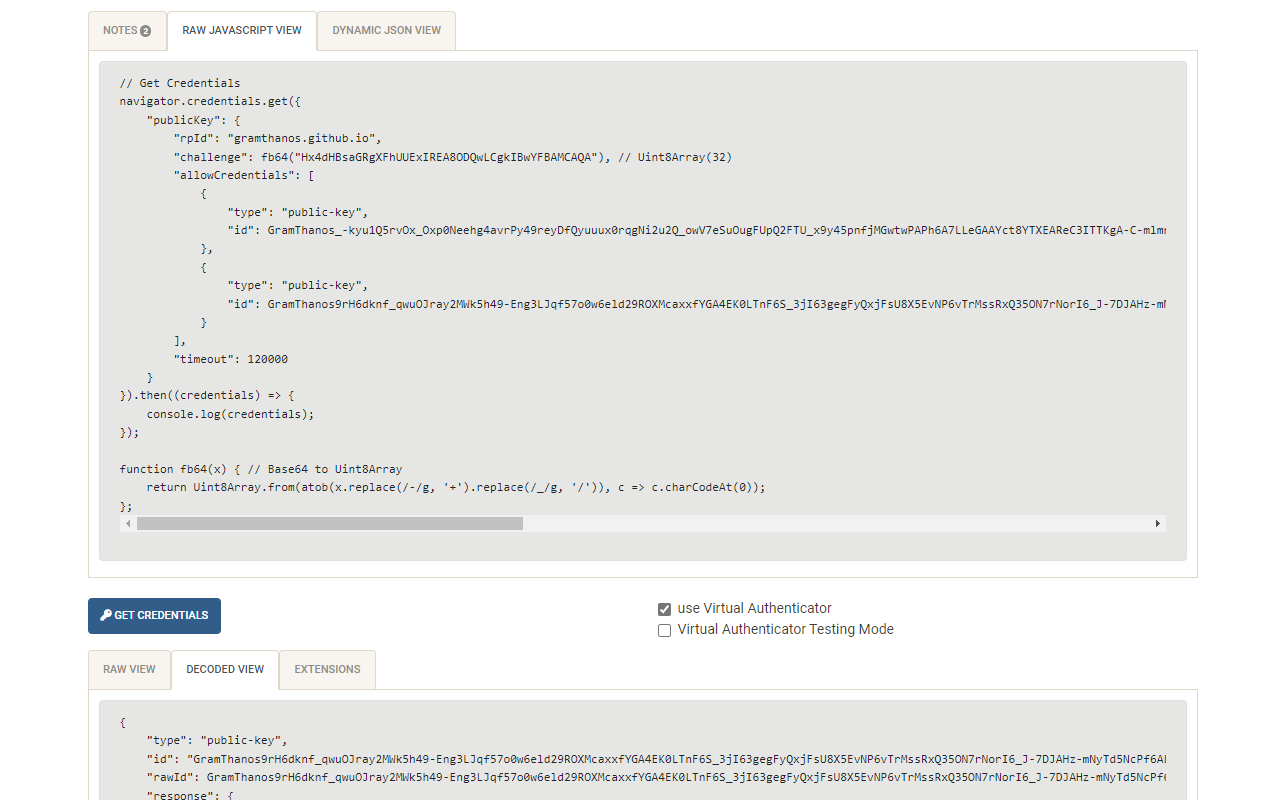Click the Notes badge count 2
The height and width of the screenshot is (800, 1280).
[145, 31]
